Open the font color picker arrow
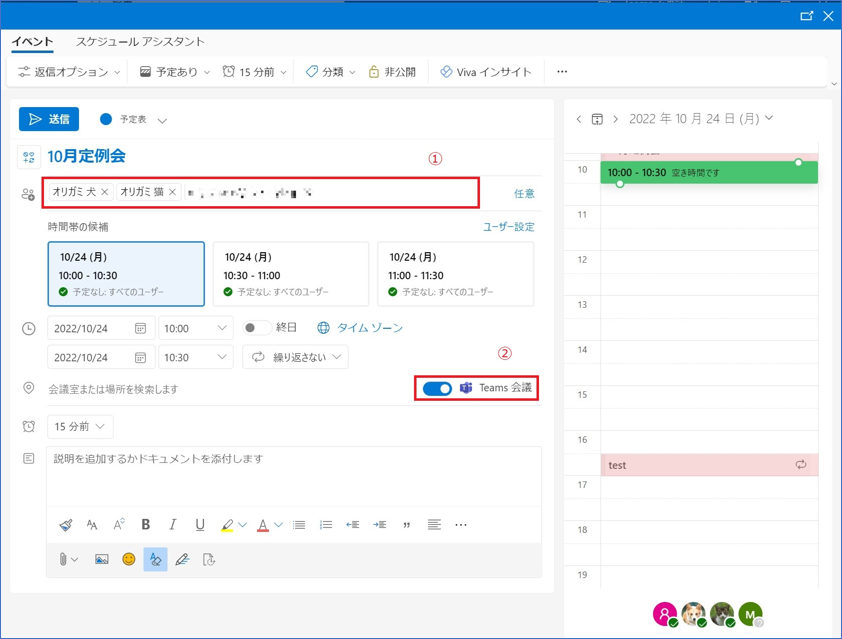 pyautogui.click(x=278, y=525)
